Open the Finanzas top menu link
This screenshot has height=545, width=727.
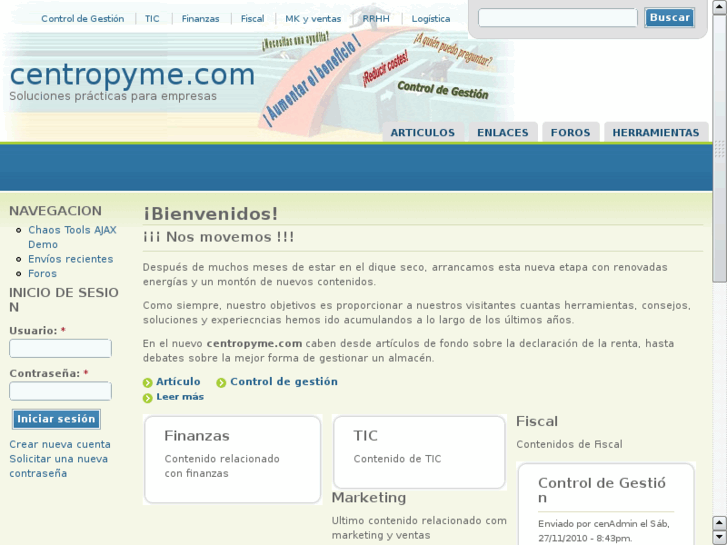[200, 19]
